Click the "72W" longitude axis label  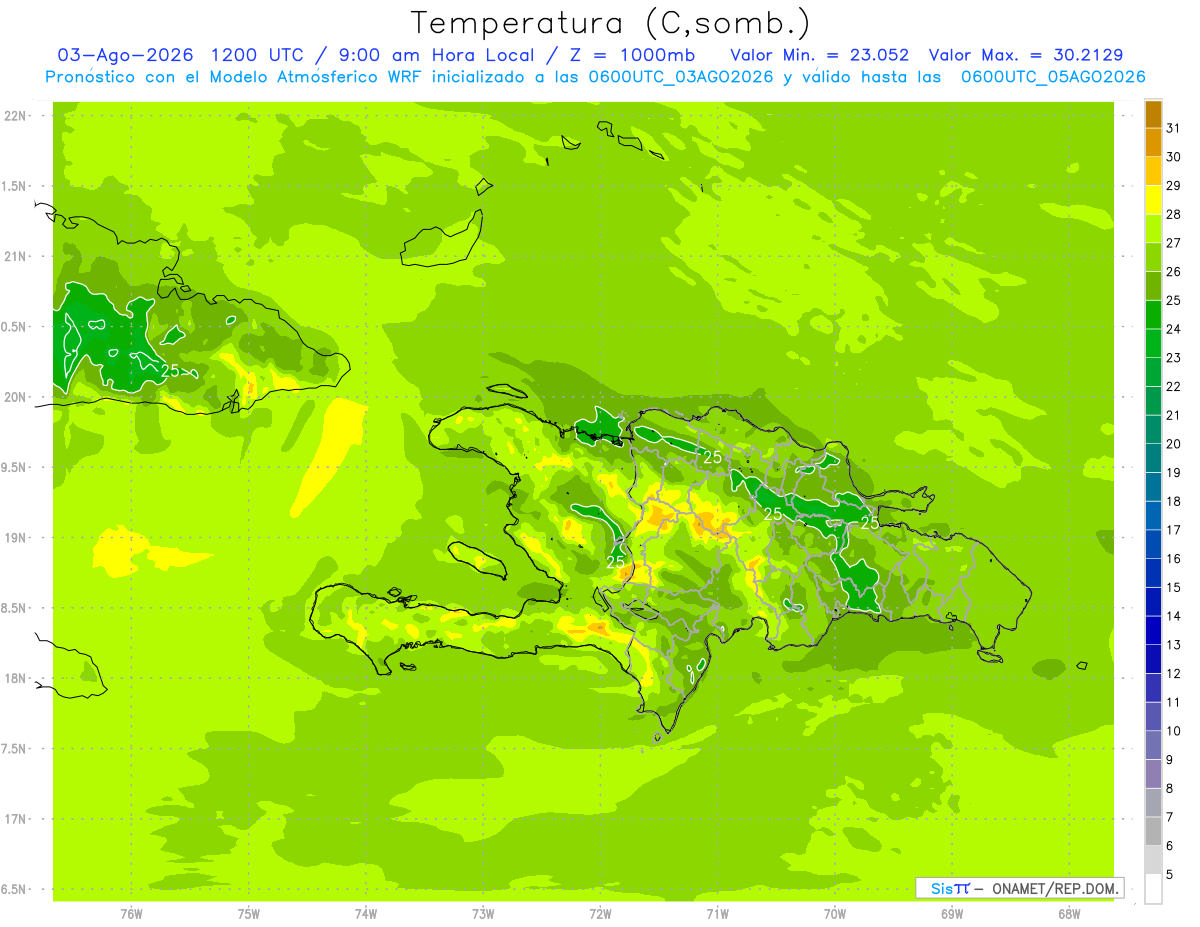[600, 914]
